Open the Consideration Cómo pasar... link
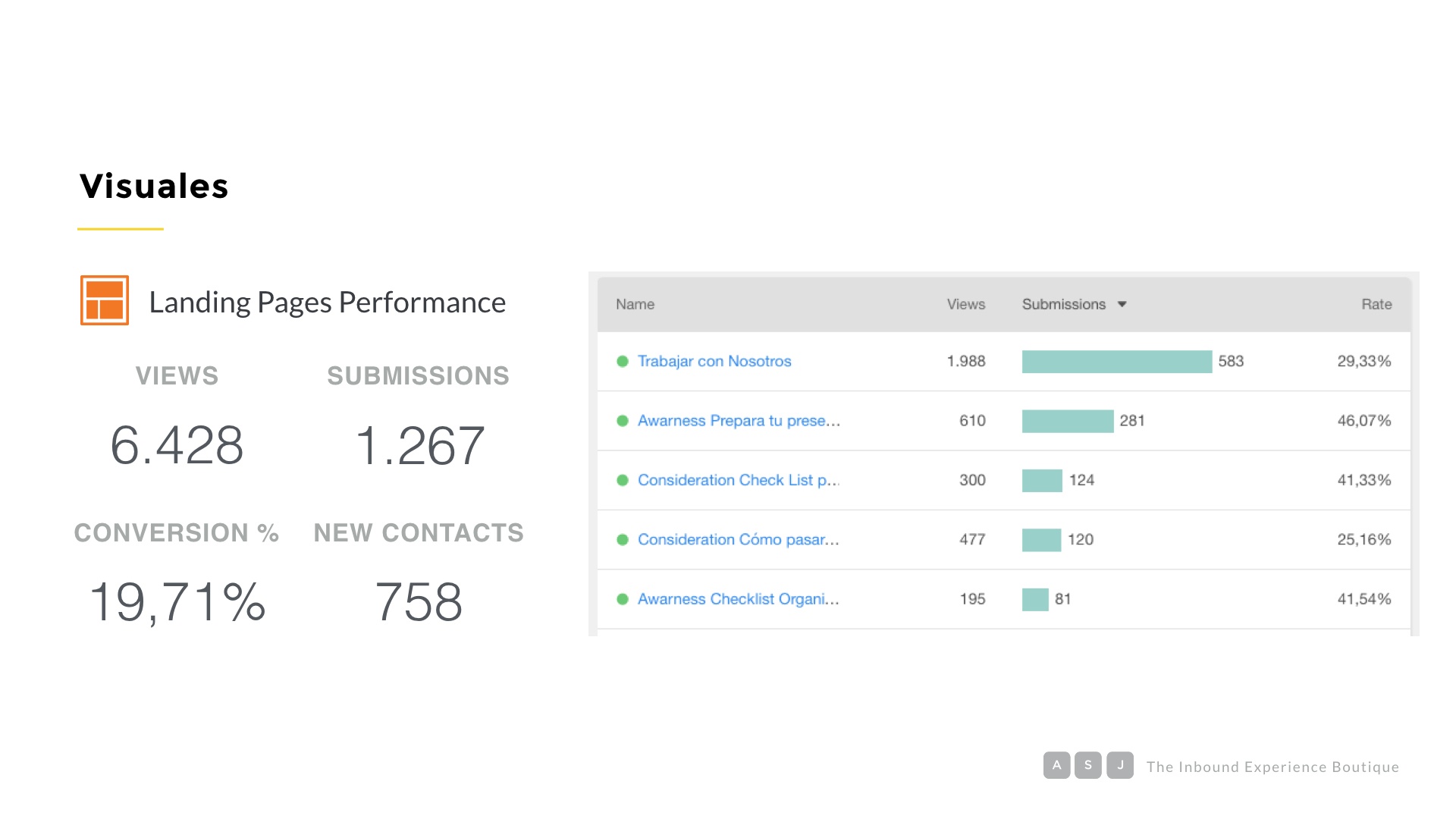 click(739, 539)
